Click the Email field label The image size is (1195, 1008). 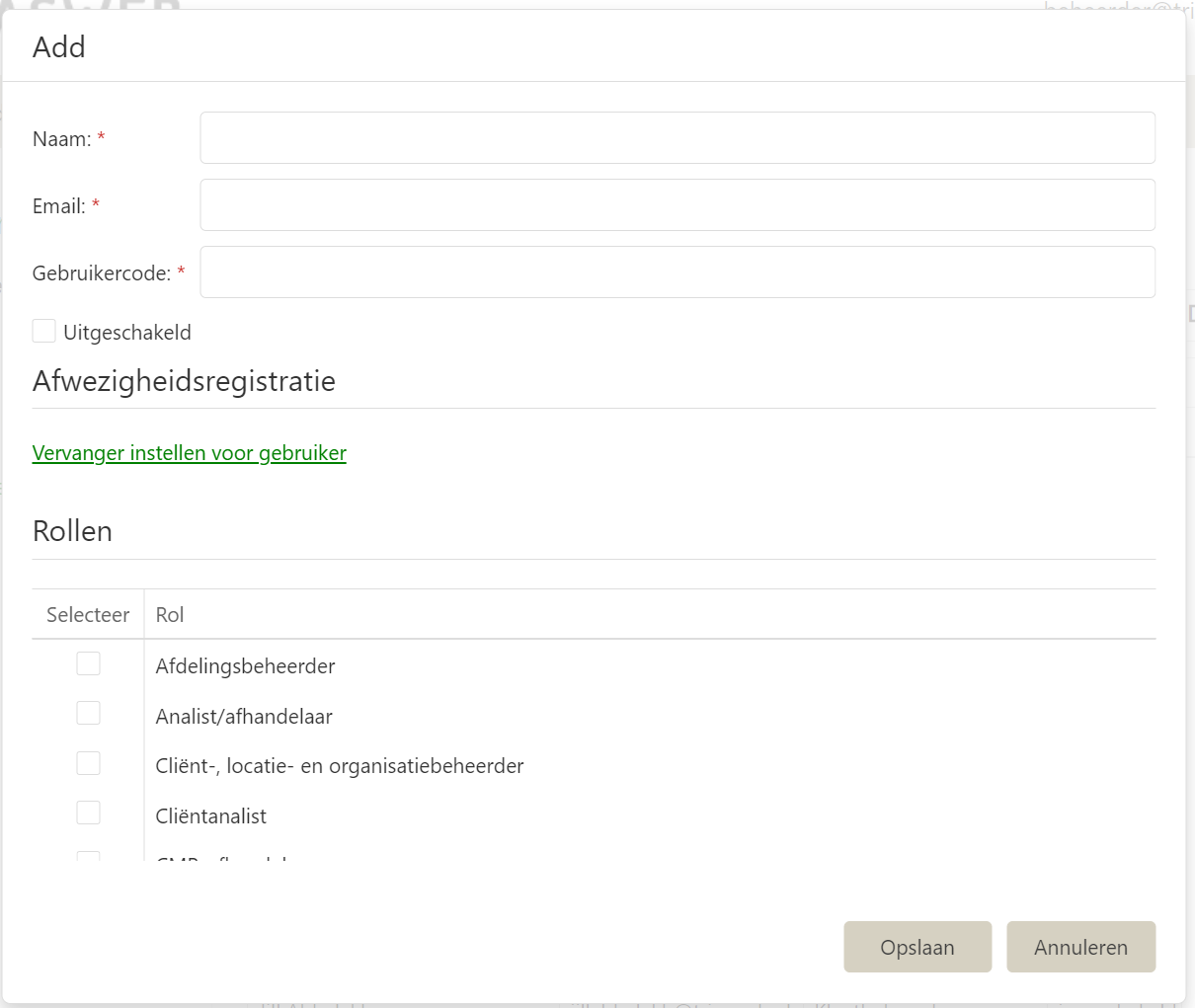(x=59, y=206)
